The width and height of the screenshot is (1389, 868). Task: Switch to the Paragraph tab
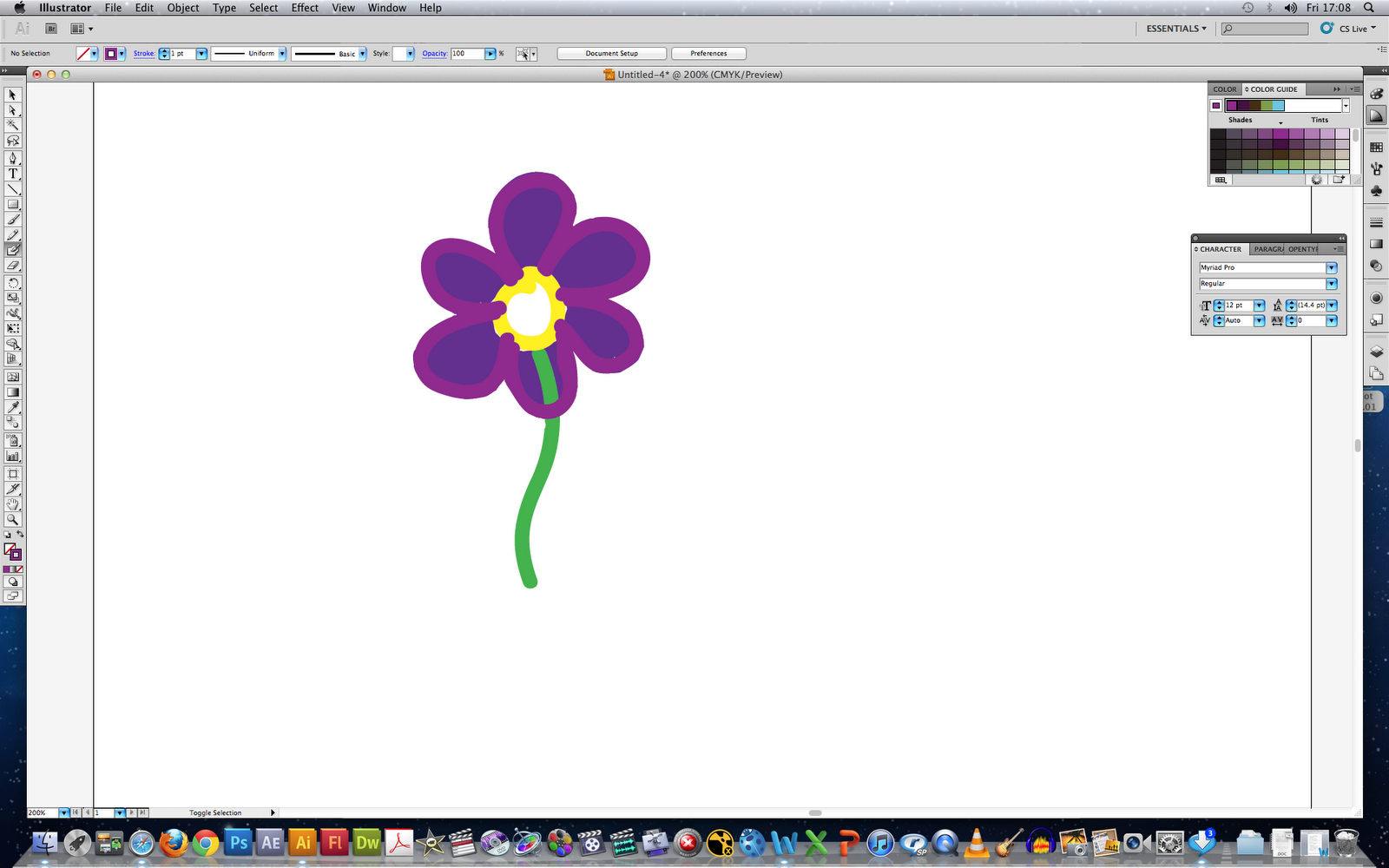pos(1268,249)
